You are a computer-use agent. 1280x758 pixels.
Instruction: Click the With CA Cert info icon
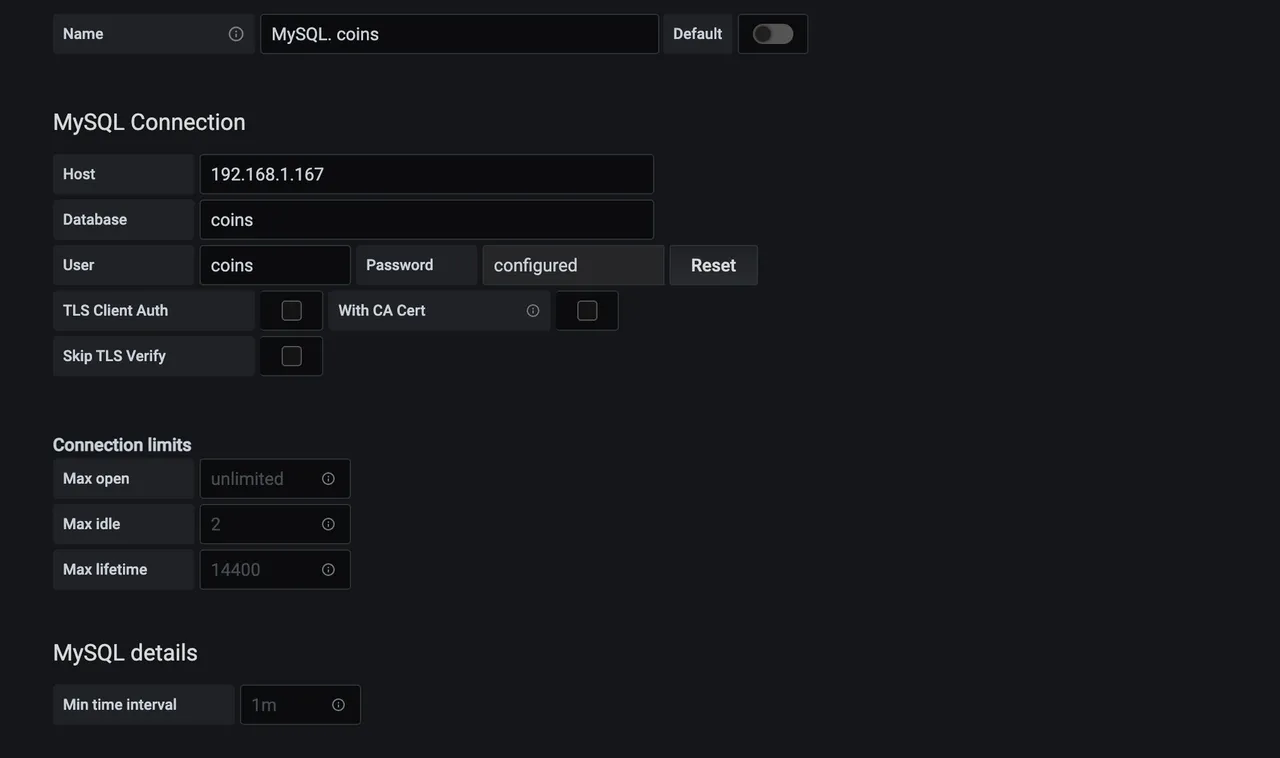pos(533,311)
